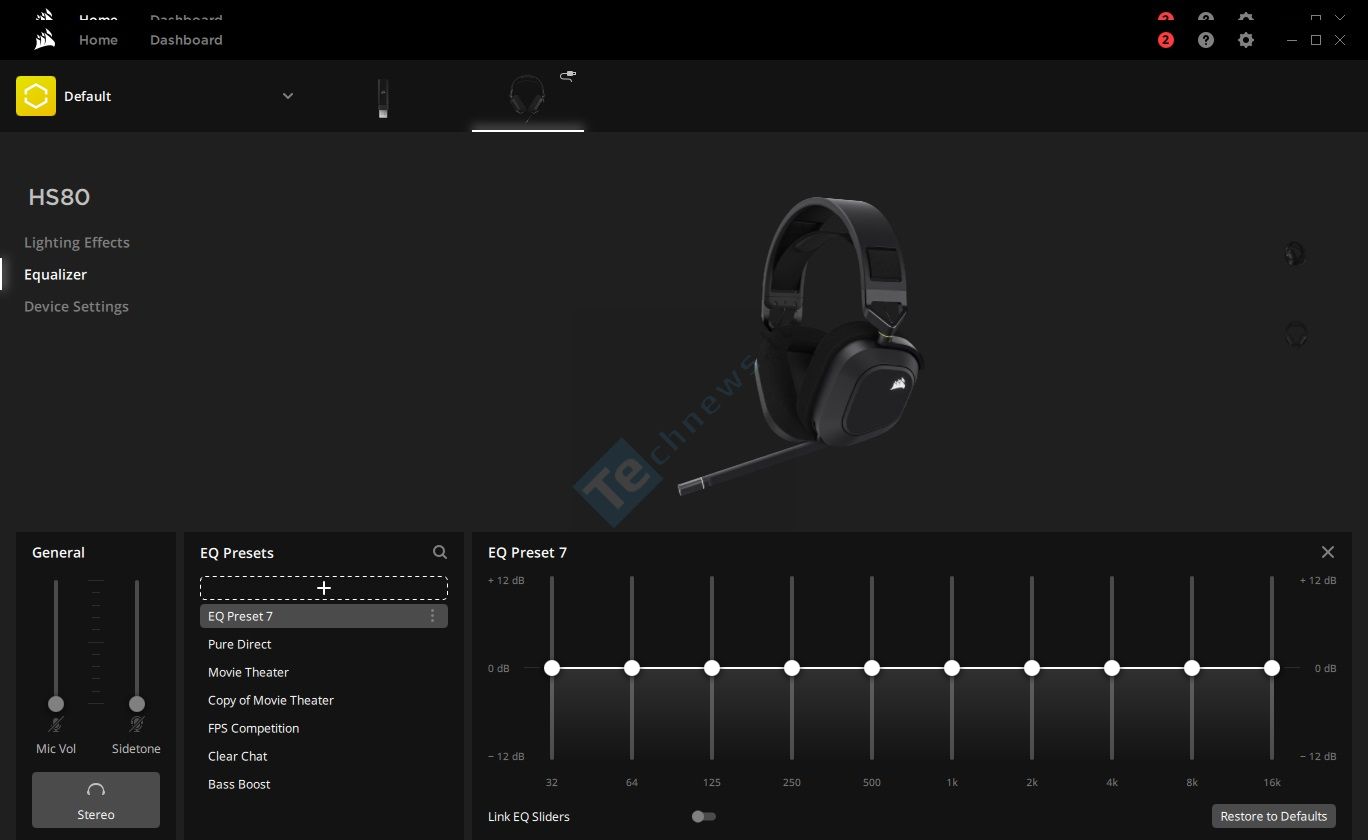Click the HS80 device title
This screenshot has width=1368, height=840.
click(x=59, y=197)
